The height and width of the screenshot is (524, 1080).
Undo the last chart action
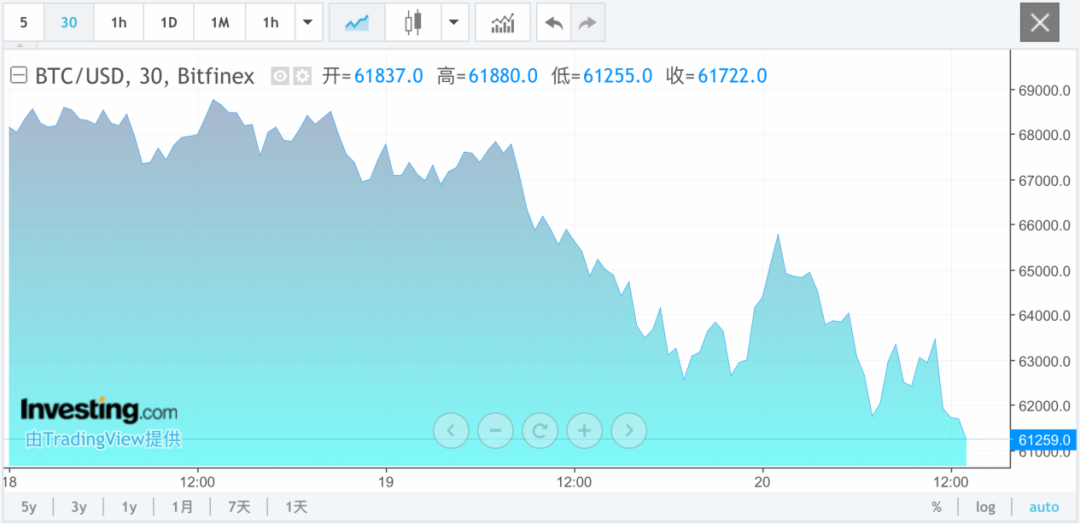pyautogui.click(x=553, y=22)
